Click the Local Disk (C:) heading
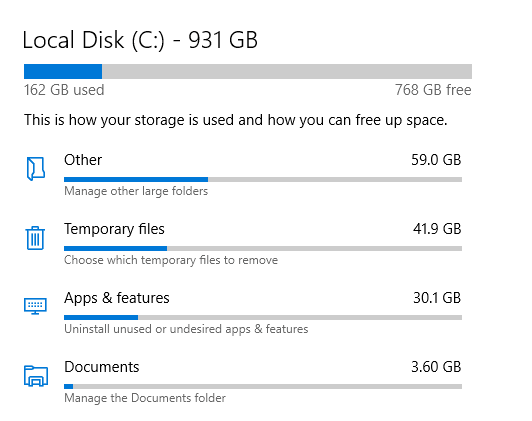 coord(140,40)
